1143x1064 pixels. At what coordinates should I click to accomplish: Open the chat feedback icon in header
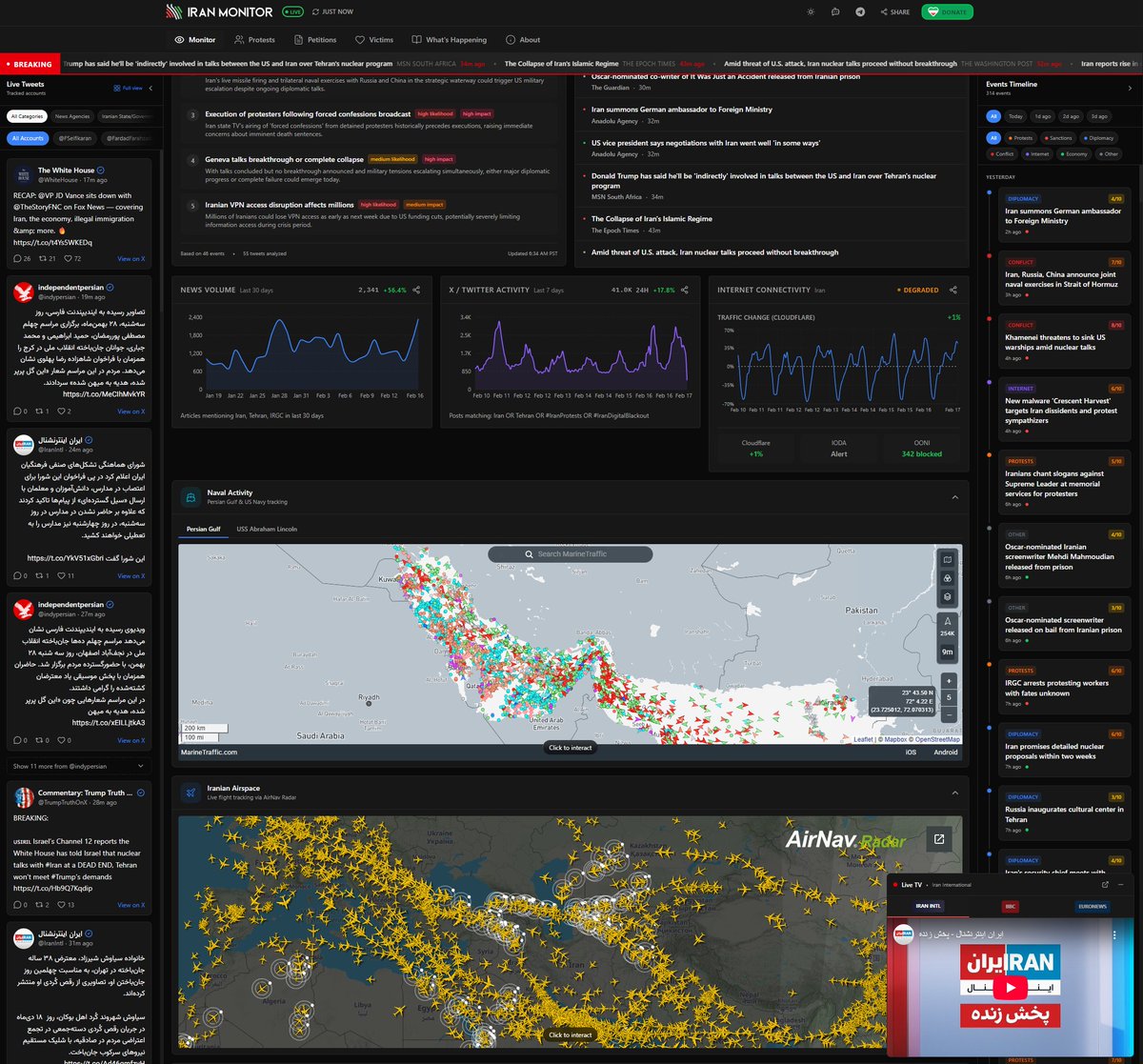[835, 12]
